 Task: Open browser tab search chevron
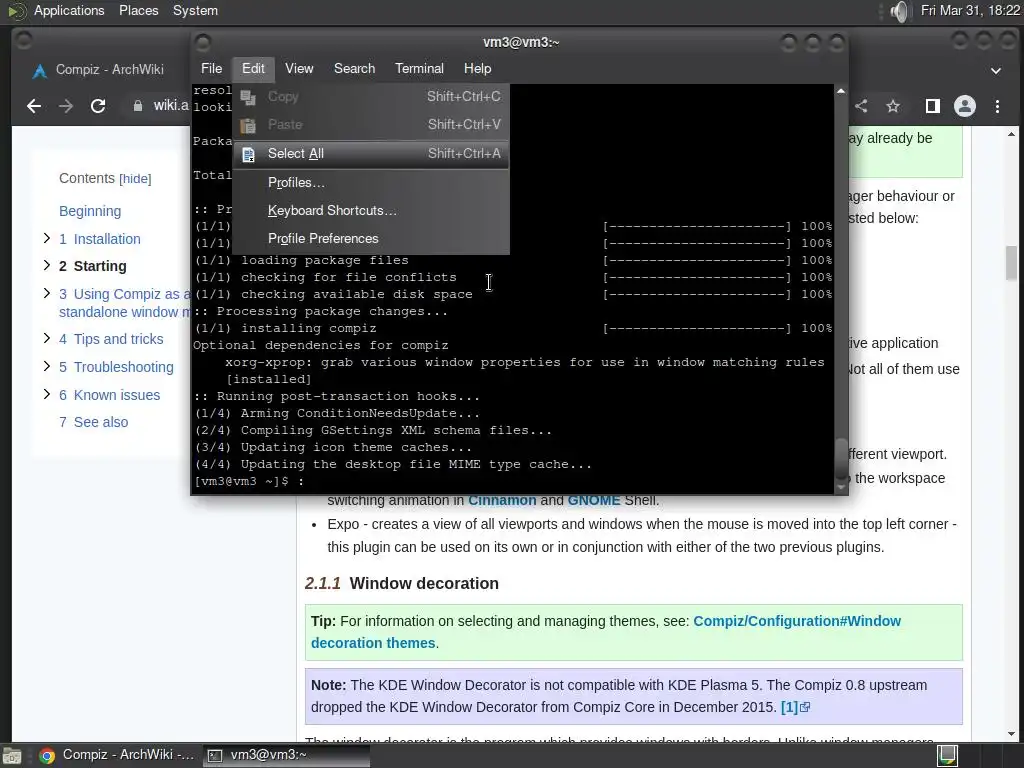click(996, 71)
